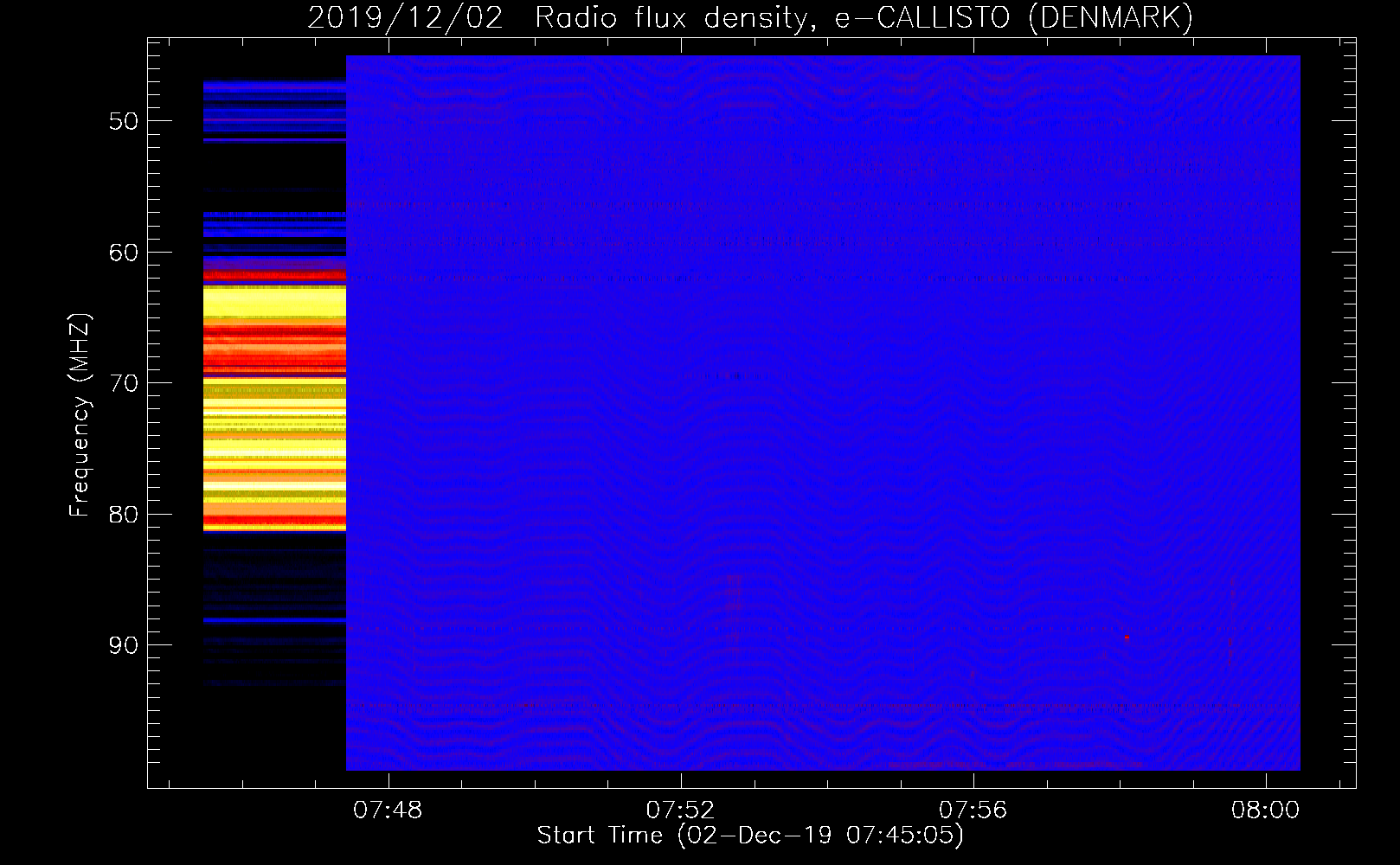Click the y-axis label "Frequency (MHZ)"
The image size is (1400, 865).
coord(80,415)
